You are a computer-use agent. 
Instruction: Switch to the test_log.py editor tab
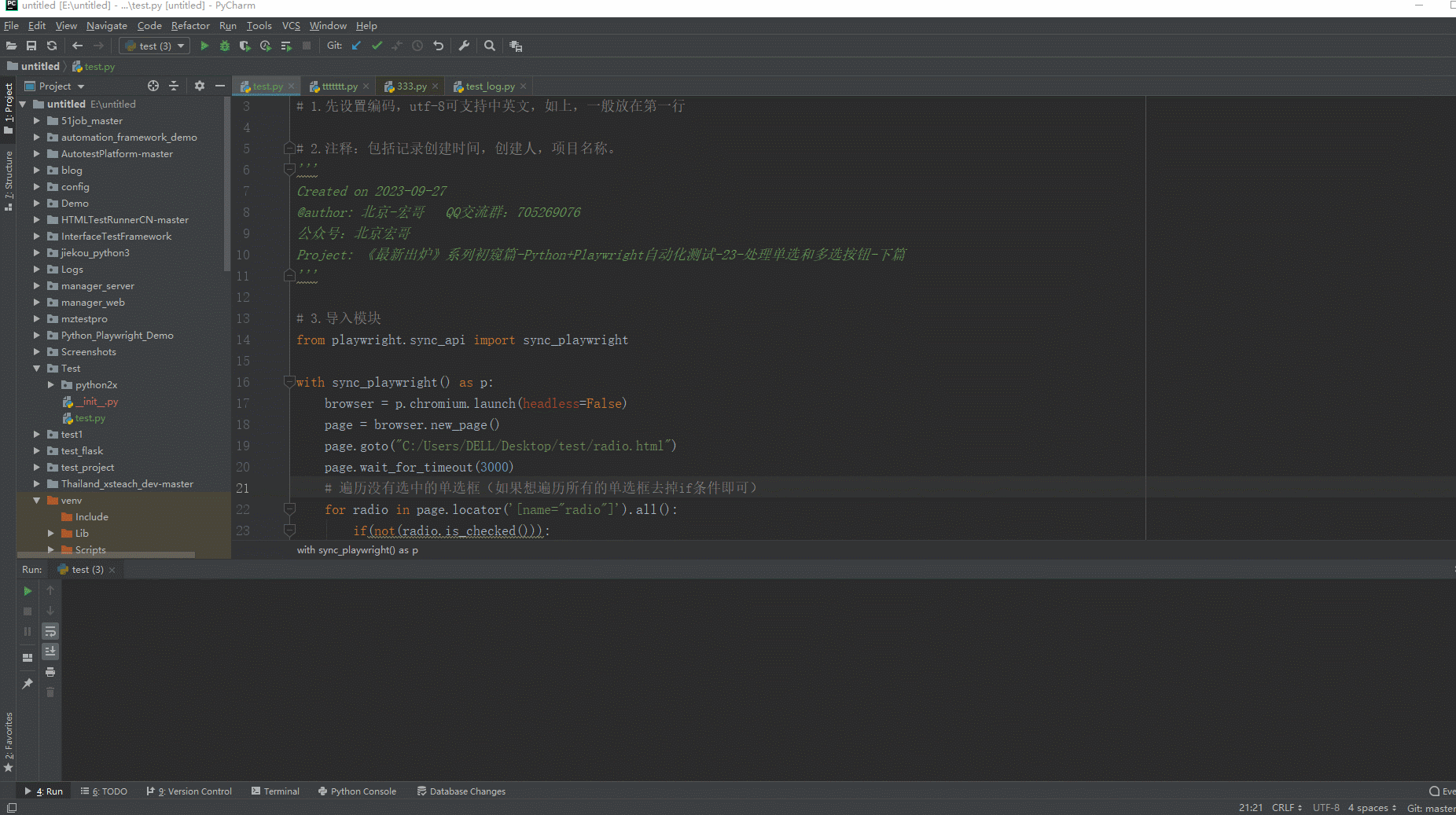tap(490, 86)
